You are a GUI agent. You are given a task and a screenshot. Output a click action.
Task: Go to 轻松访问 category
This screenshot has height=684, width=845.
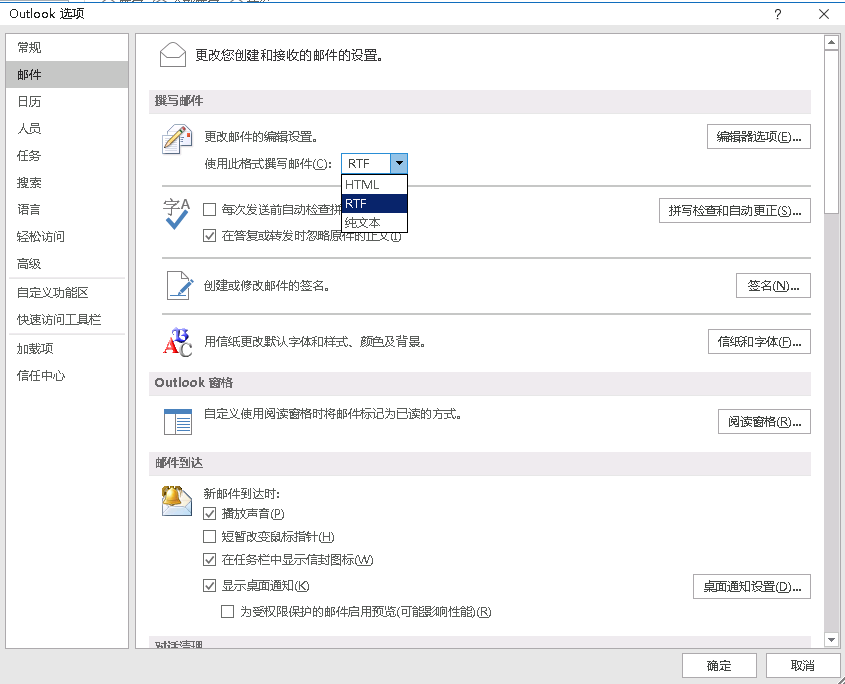point(67,236)
